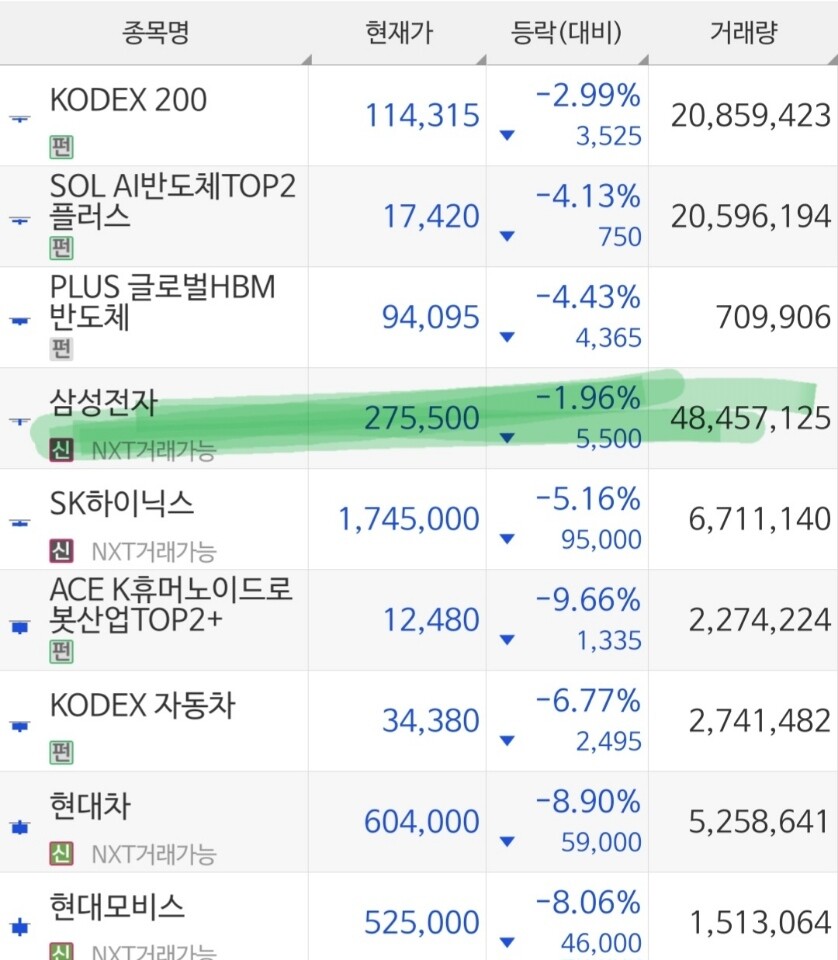The width and height of the screenshot is (838, 960).
Task: Click the 펀 fund badge under KODEX 200
Action: tap(61, 147)
